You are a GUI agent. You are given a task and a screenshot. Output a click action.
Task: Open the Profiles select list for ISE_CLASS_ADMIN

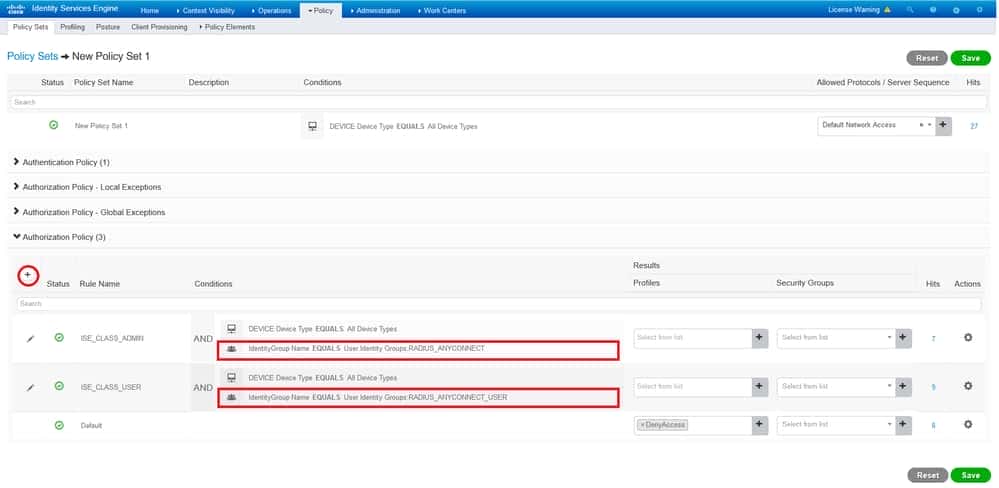point(693,338)
